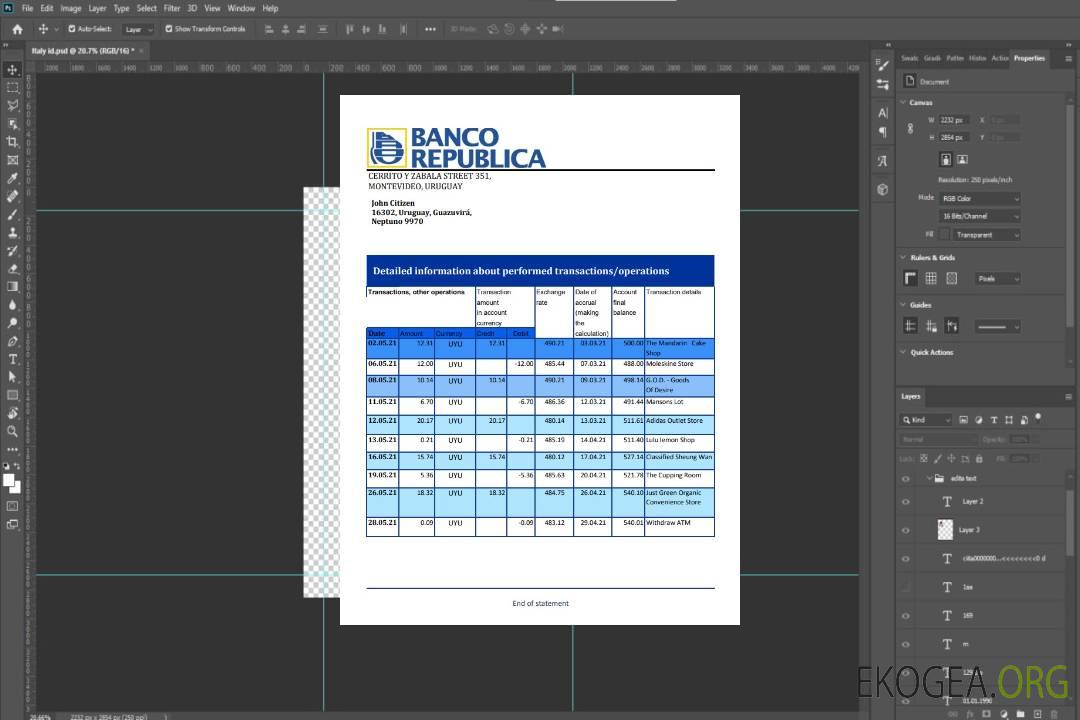Hide Layer 2 with its eye icon
1080x720 pixels.
[906, 502]
